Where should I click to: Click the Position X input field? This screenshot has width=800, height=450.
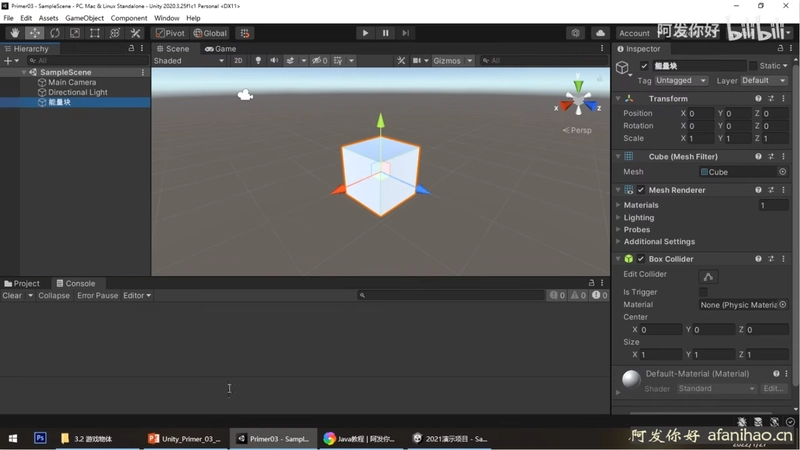point(701,113)
